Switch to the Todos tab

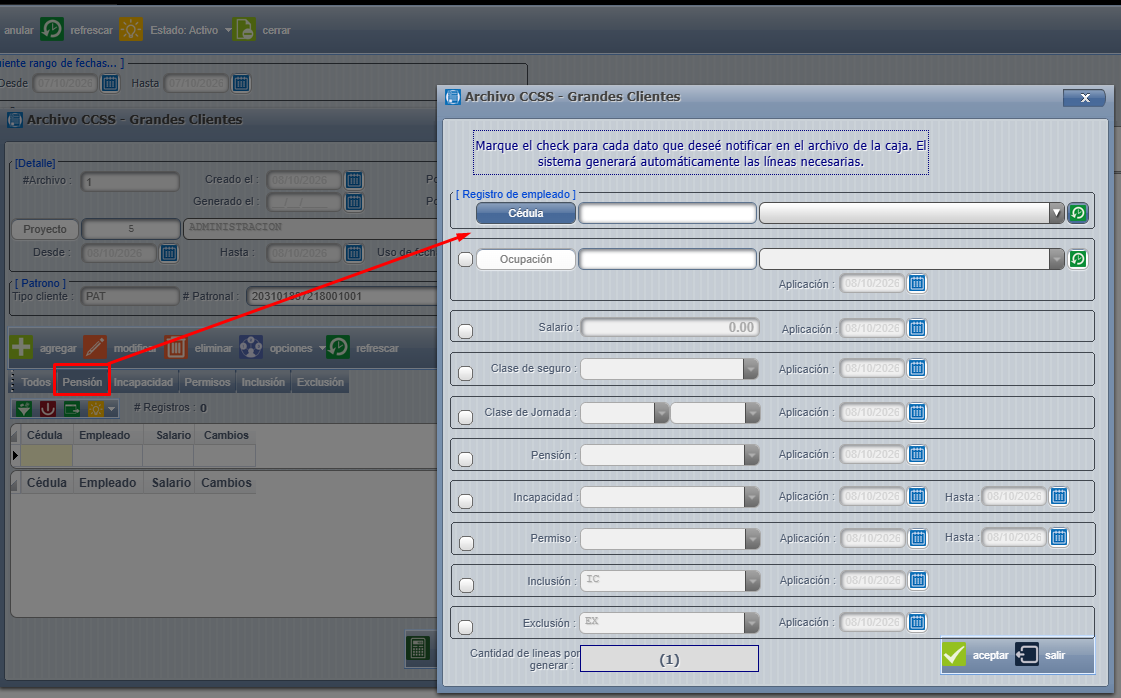pyautogui.click(x=36, y=382)
